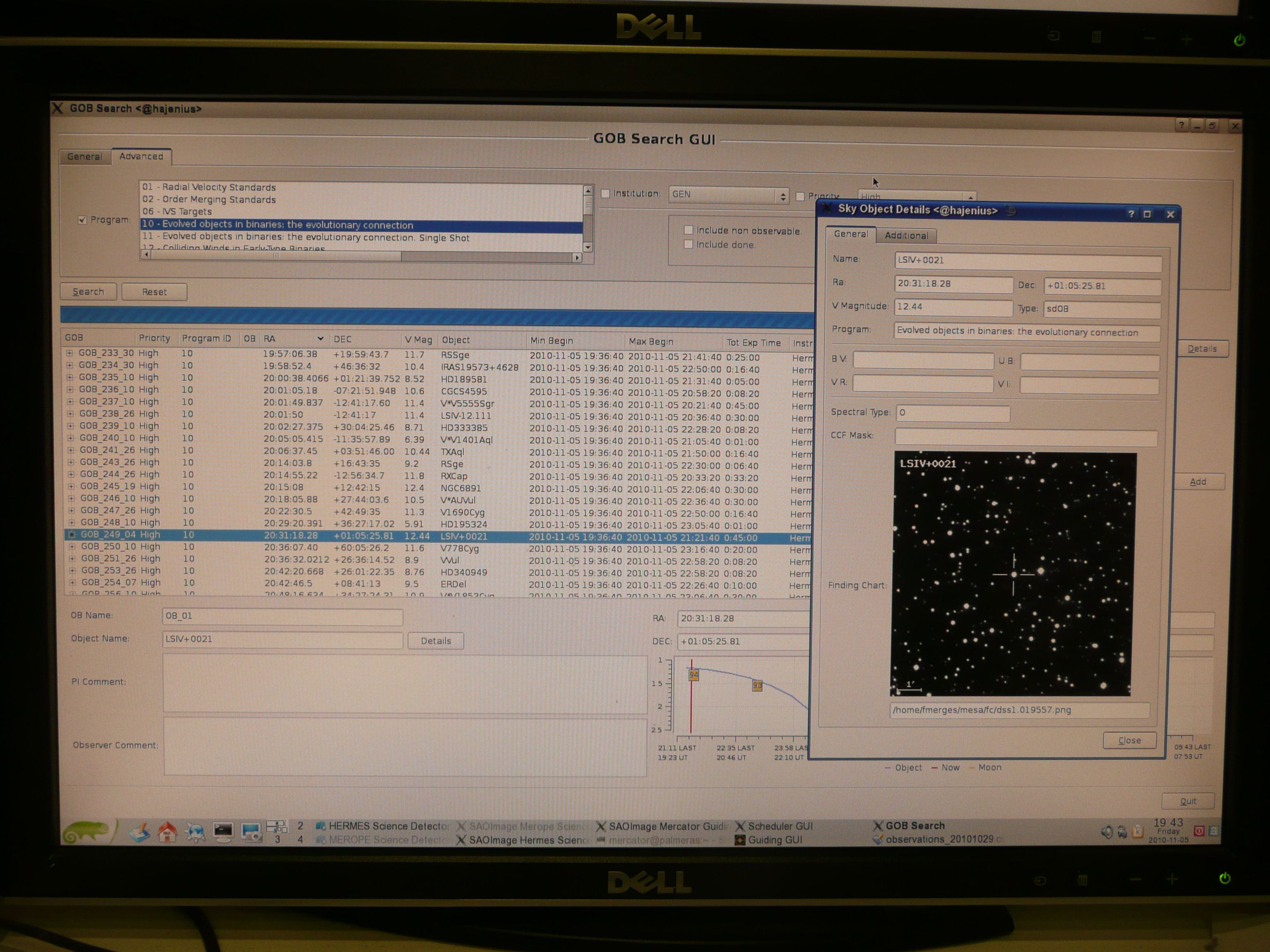Click the RA column sort arrow
Image resolution: width=1270 pixels, height=952 pixels.
[320, 338]
